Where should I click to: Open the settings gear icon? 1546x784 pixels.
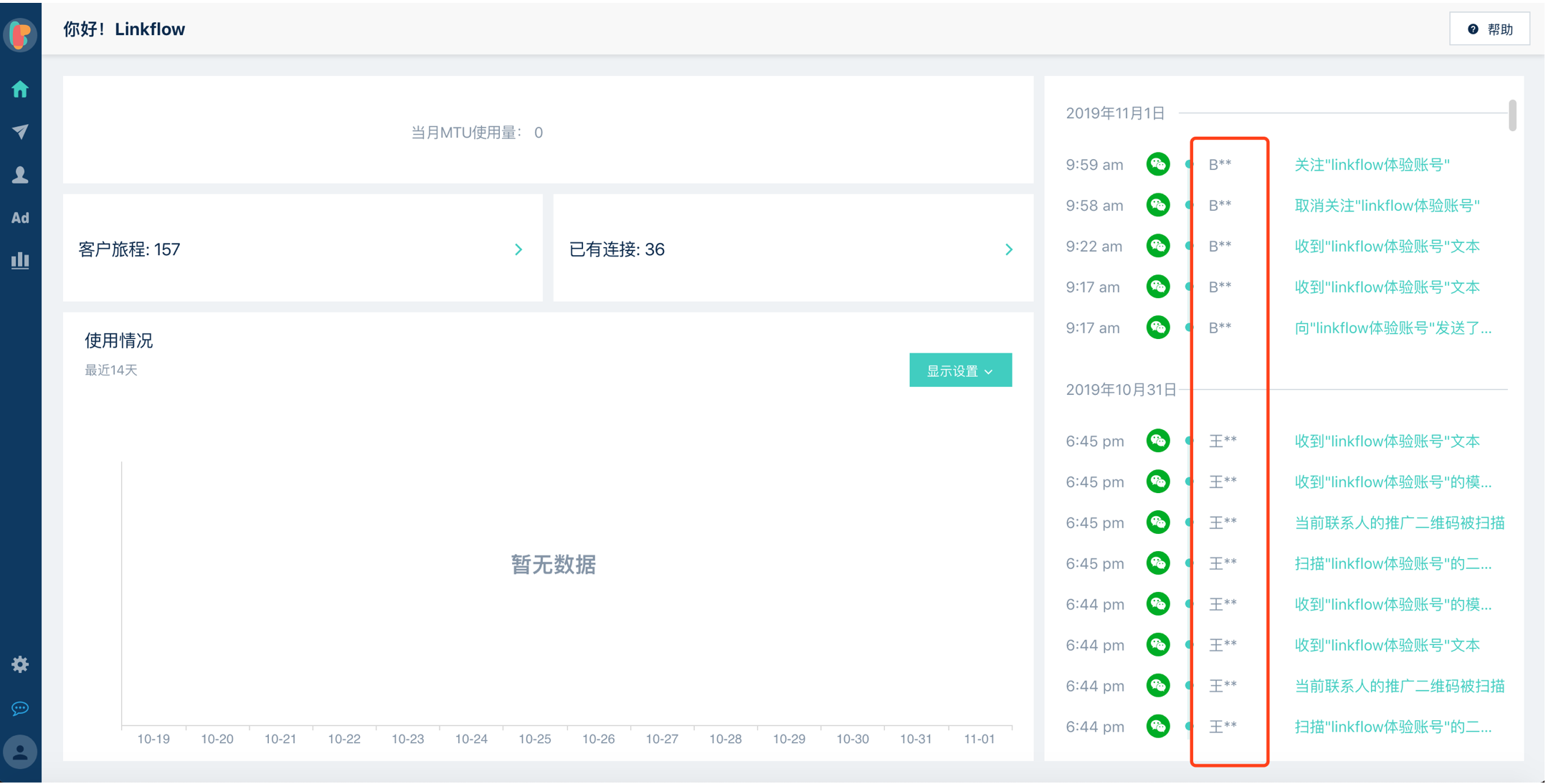20,664
